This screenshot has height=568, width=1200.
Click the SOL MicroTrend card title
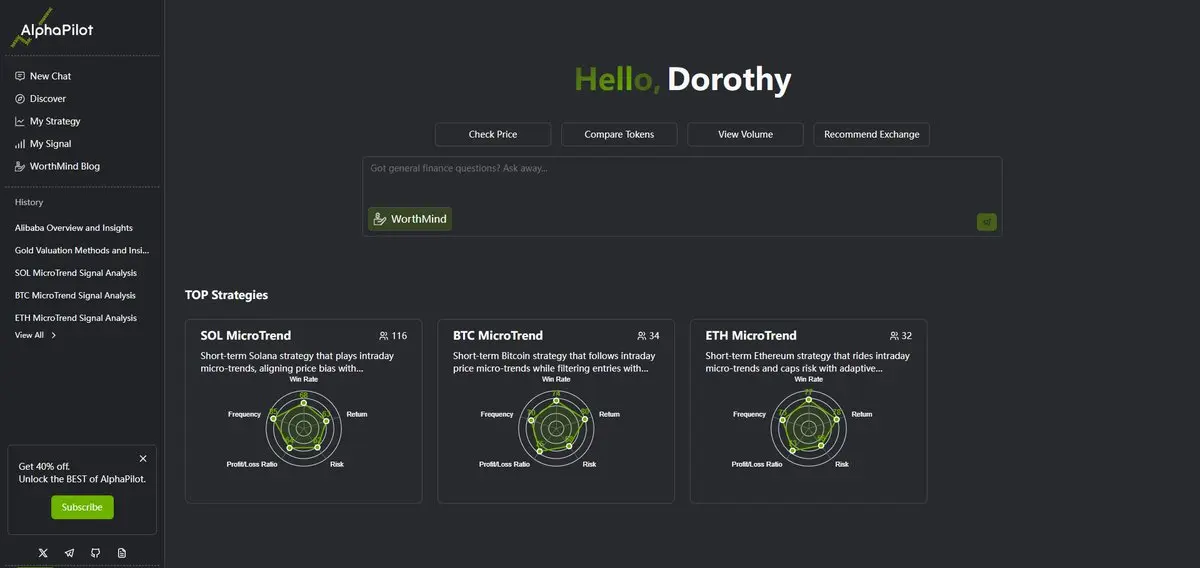click(x=246, y=336)
